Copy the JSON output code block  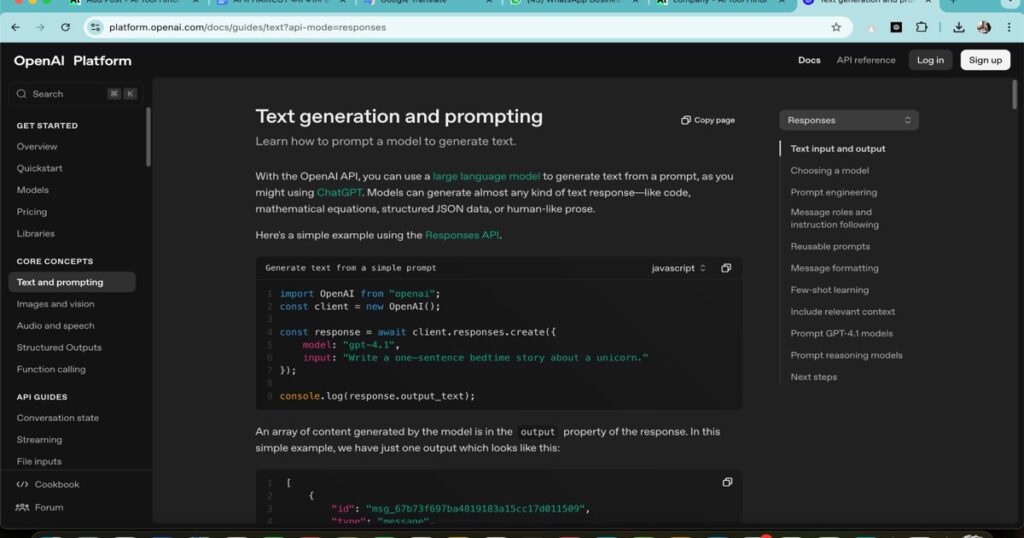click(x=727, y=483)
